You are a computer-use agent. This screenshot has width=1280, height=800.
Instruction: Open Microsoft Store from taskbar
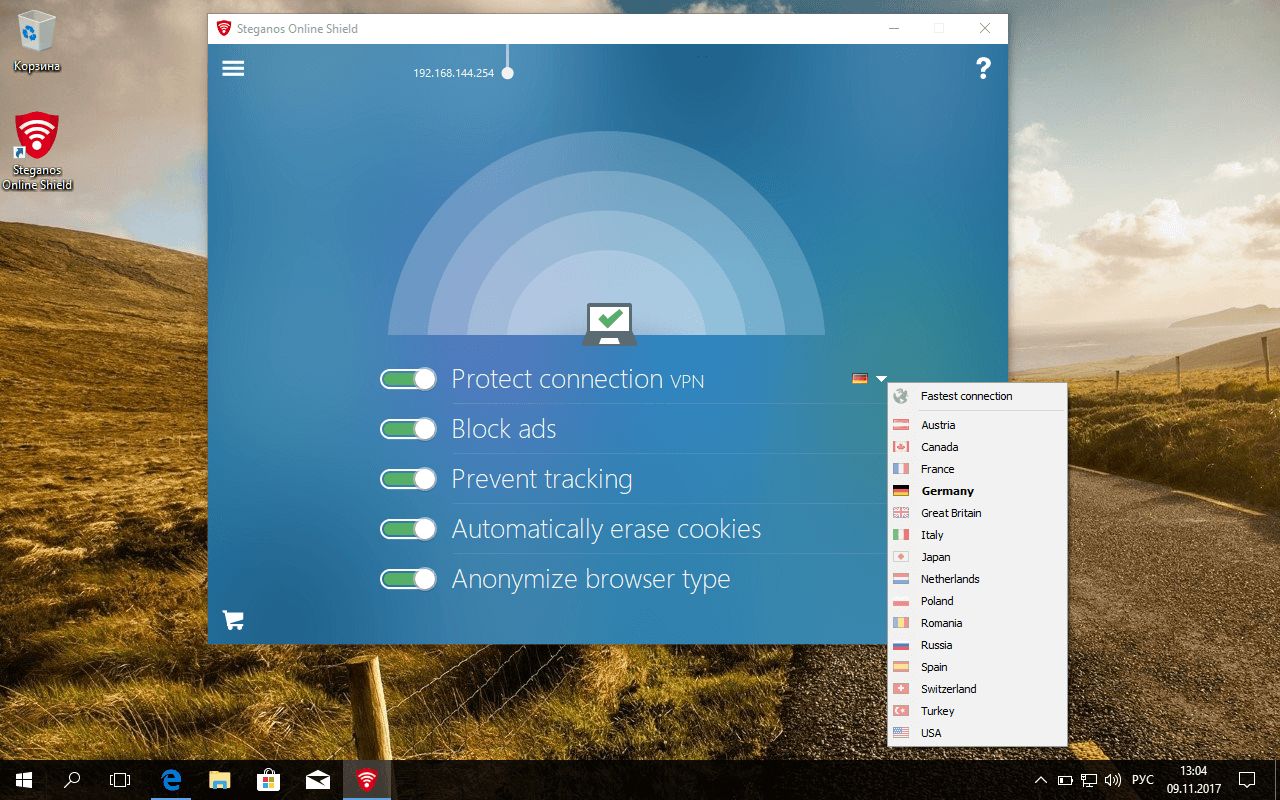tap(268, 780)
